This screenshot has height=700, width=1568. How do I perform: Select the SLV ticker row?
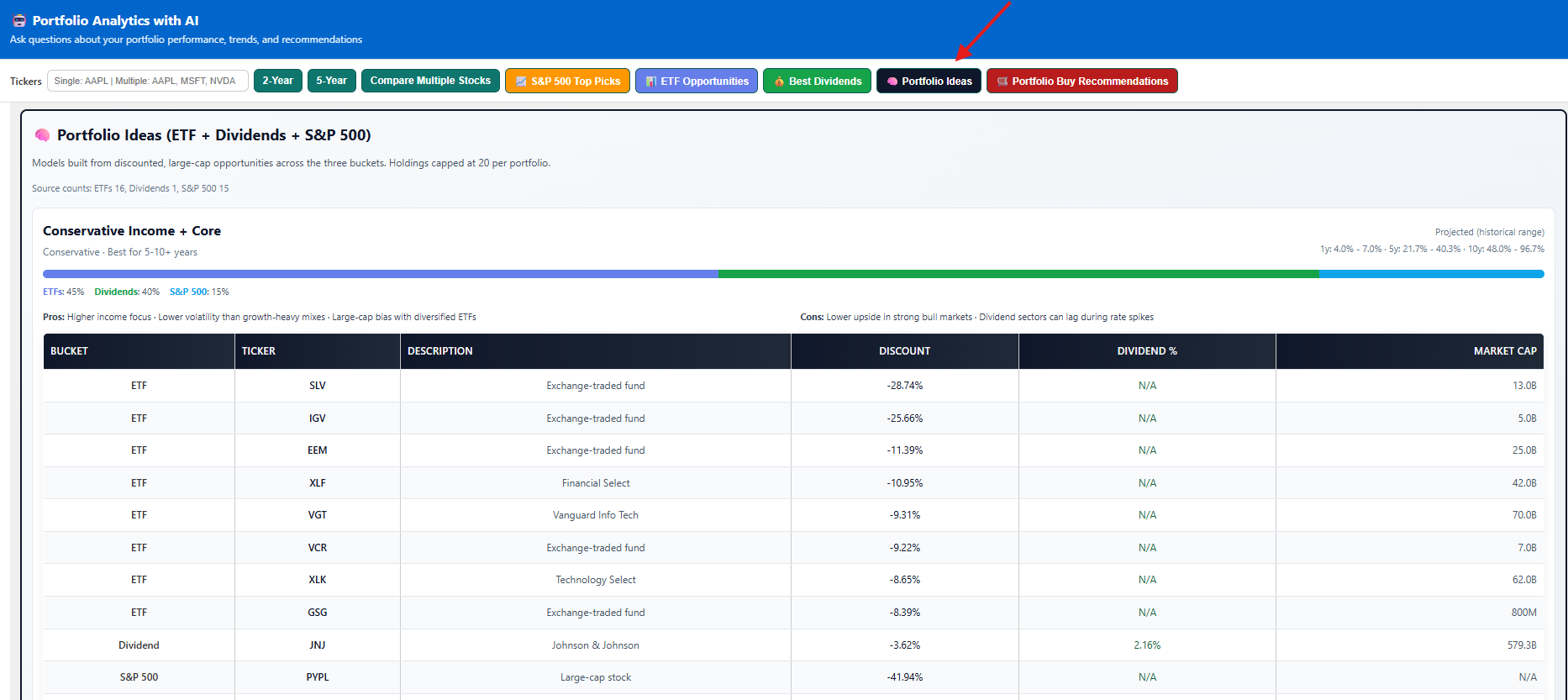(x=317, y=386)
